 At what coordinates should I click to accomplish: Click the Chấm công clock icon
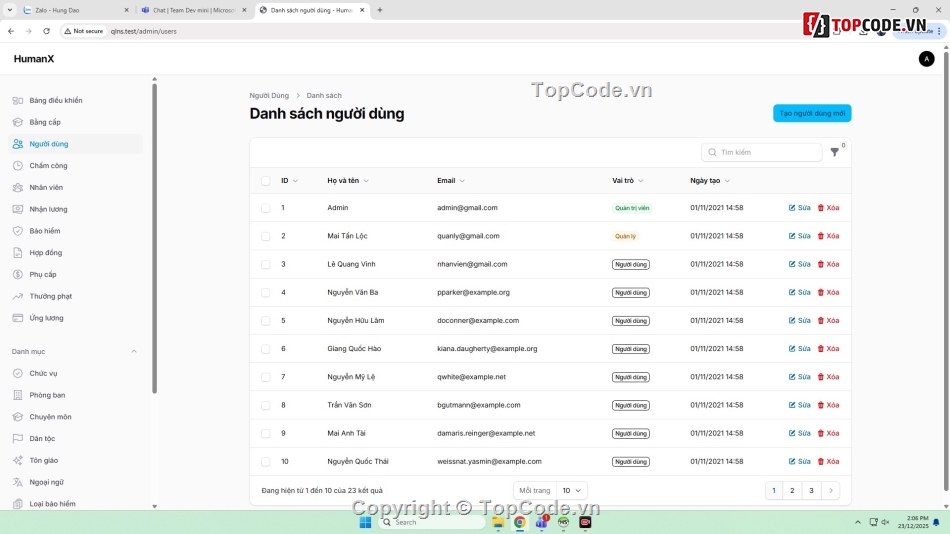tap(18, 165)
